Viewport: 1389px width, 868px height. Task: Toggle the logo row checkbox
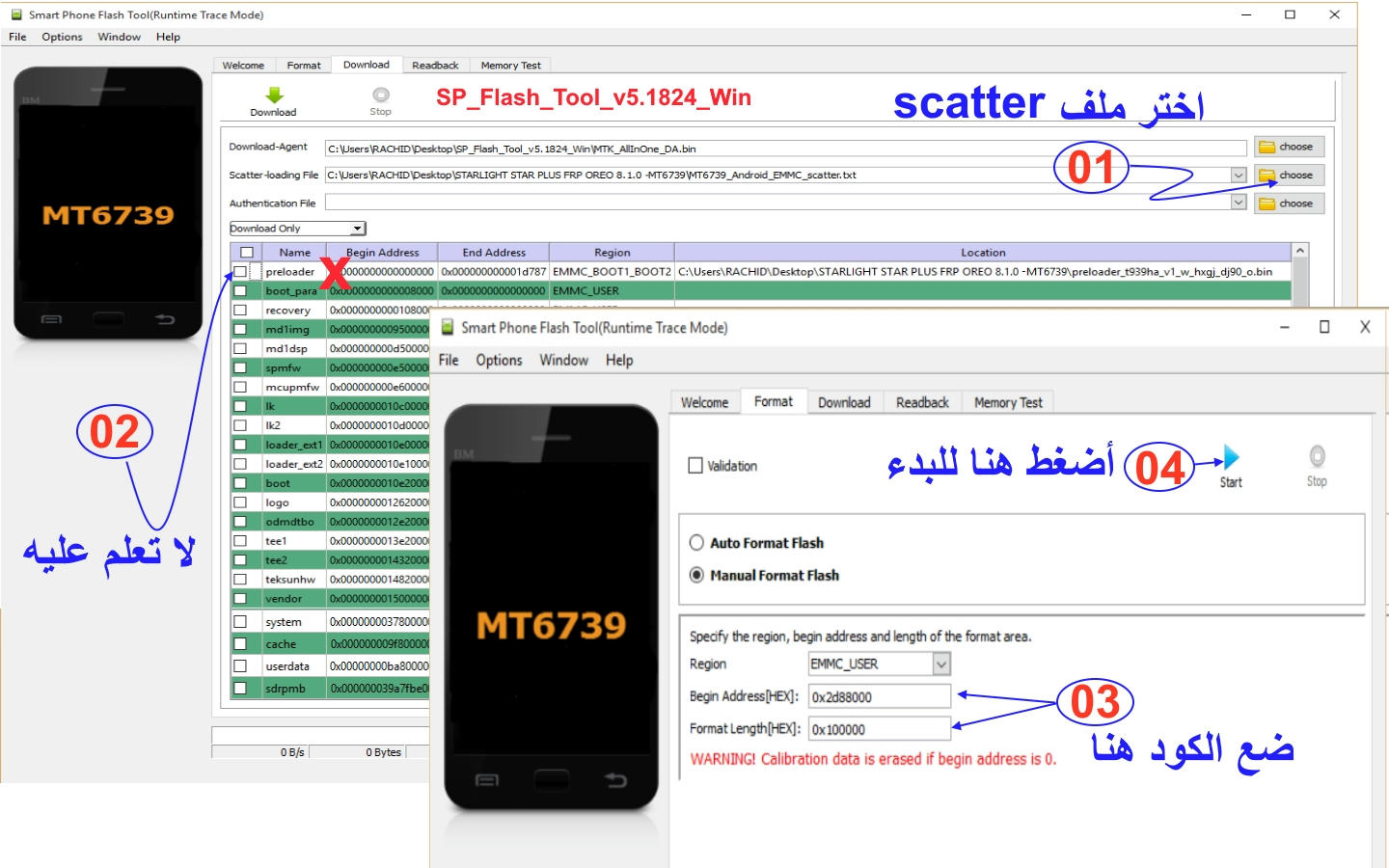(x=240, y=502)
